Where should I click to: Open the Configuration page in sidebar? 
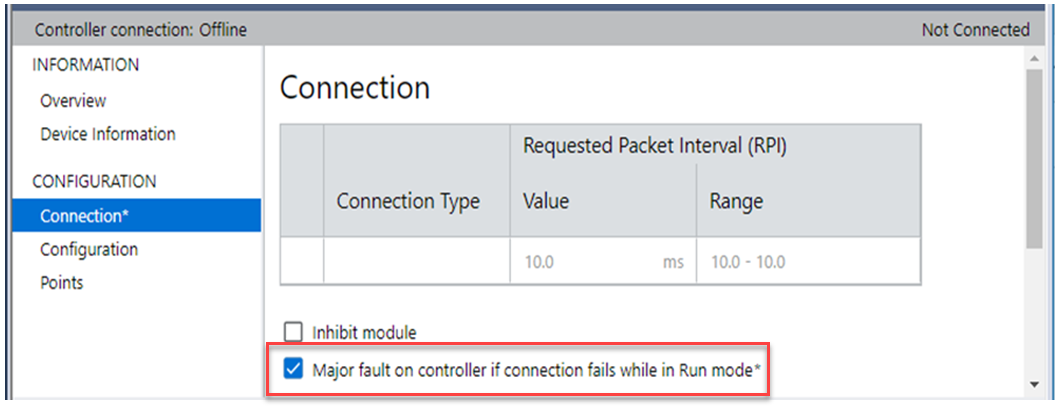coord(89,249)
